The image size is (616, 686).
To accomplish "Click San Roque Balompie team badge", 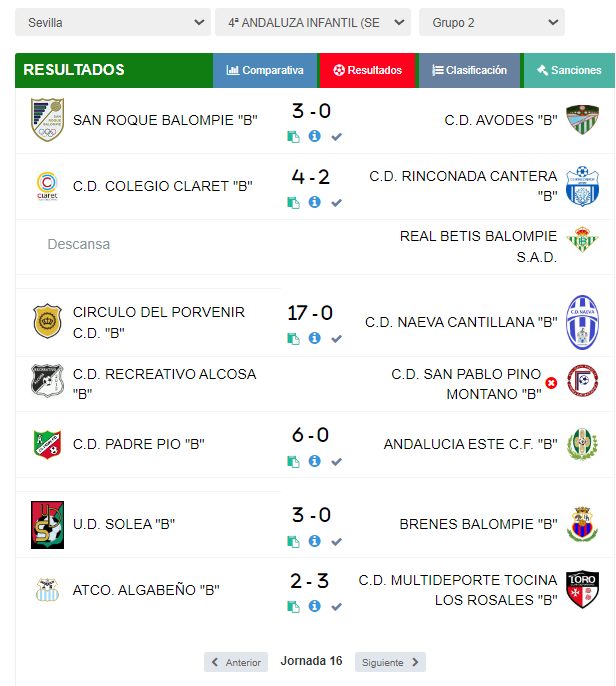I will click(47, 120).
